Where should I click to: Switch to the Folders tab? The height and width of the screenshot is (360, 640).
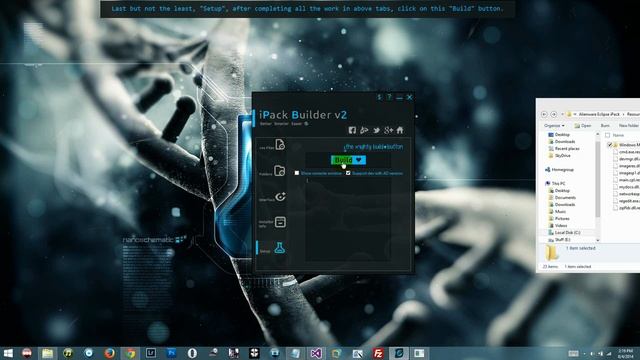click(272, 171)
